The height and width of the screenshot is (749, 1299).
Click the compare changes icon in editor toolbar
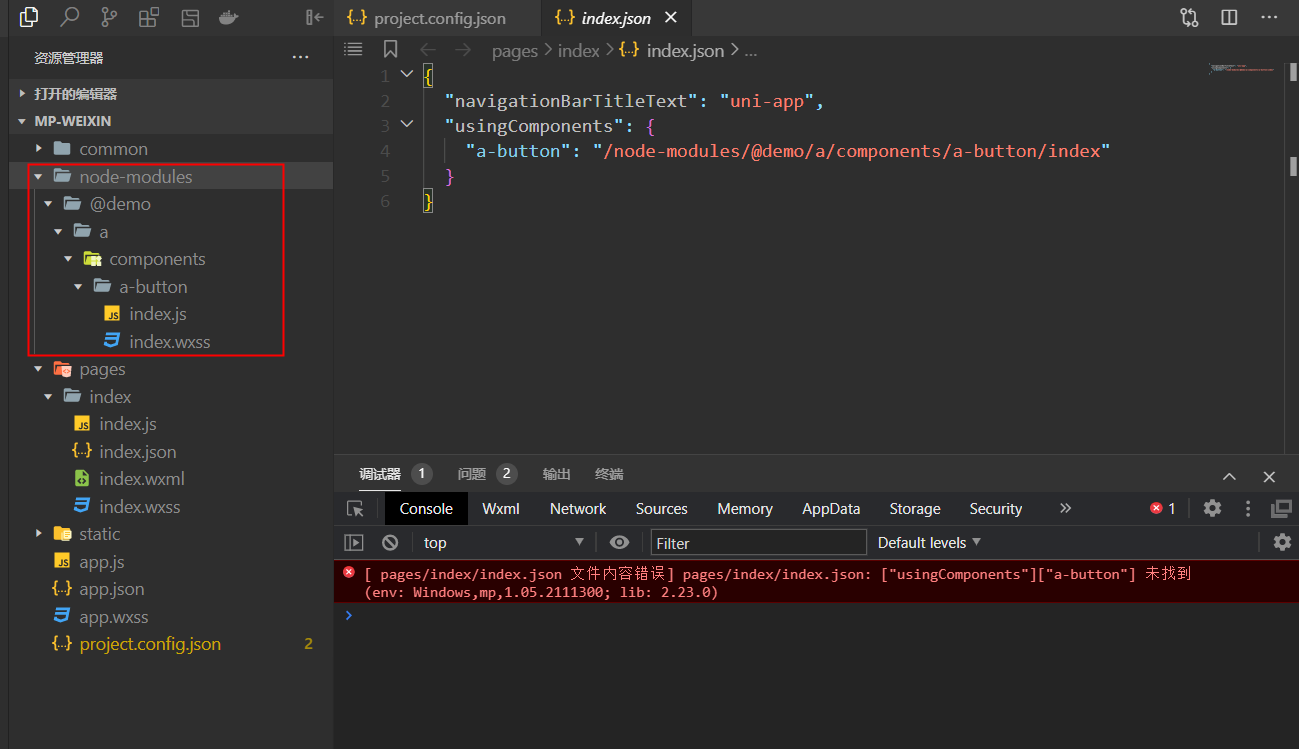tap(1189, 17)
